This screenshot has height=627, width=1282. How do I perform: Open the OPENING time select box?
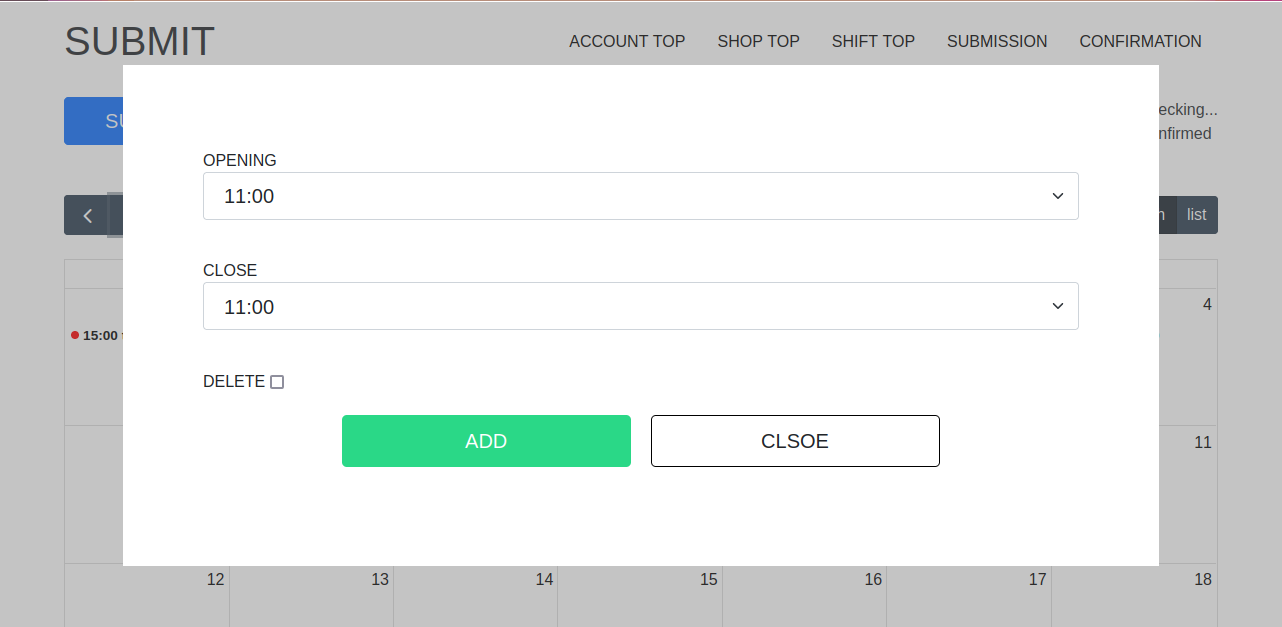coord(641,196)
